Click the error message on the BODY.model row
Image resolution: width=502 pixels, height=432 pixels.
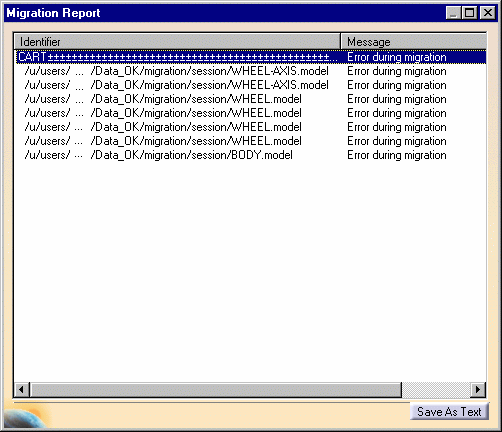click(x=397, y=155)
